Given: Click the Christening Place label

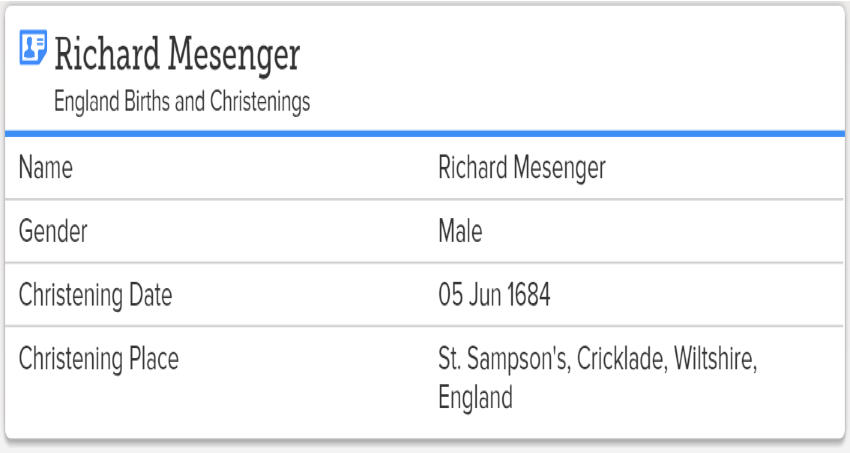Looking at the screenshot, I should click(99, 359).
